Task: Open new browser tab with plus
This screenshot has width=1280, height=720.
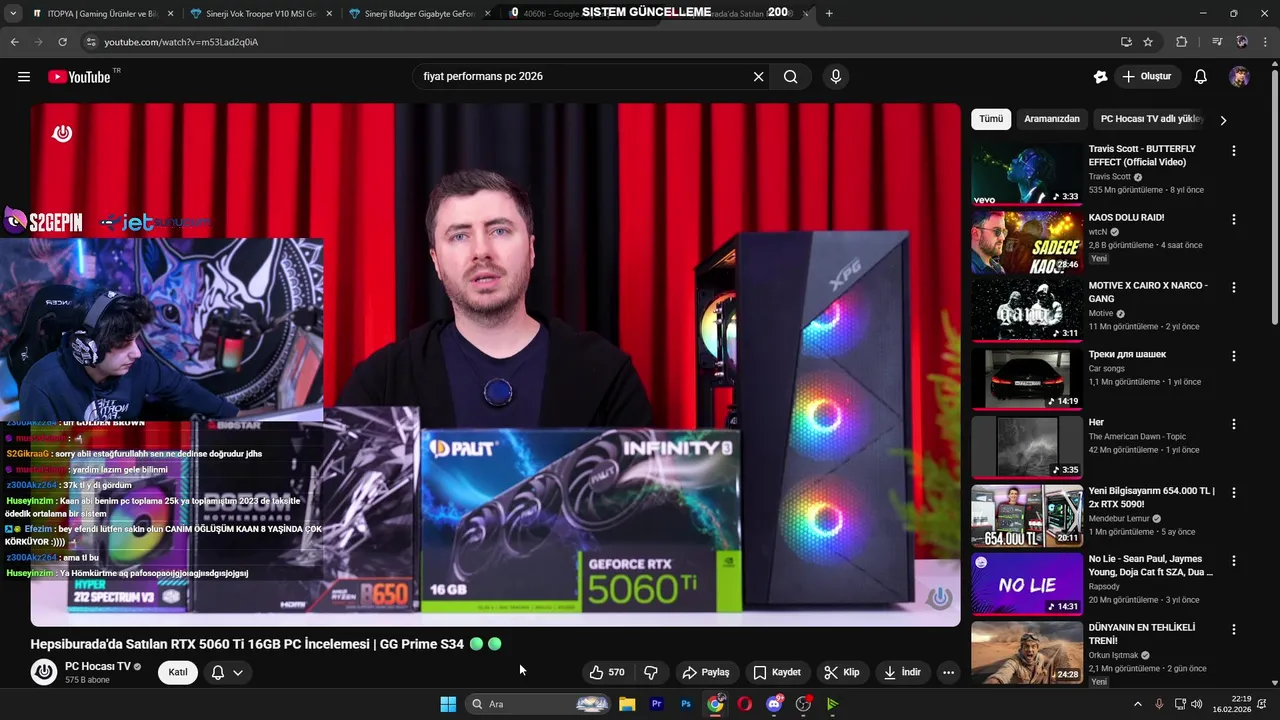Action: click(829, 13)
